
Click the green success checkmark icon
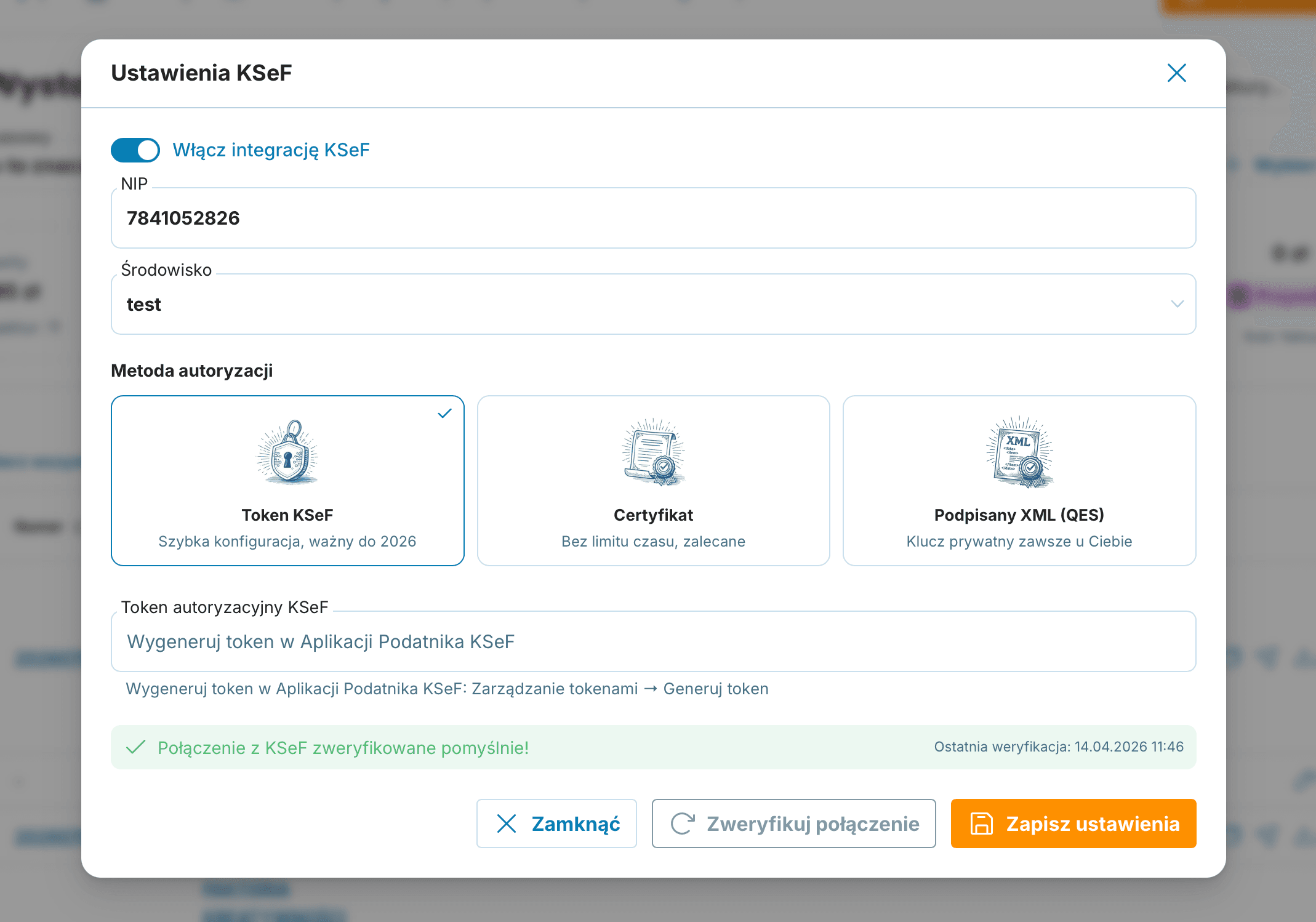click(x=135, y=747)
